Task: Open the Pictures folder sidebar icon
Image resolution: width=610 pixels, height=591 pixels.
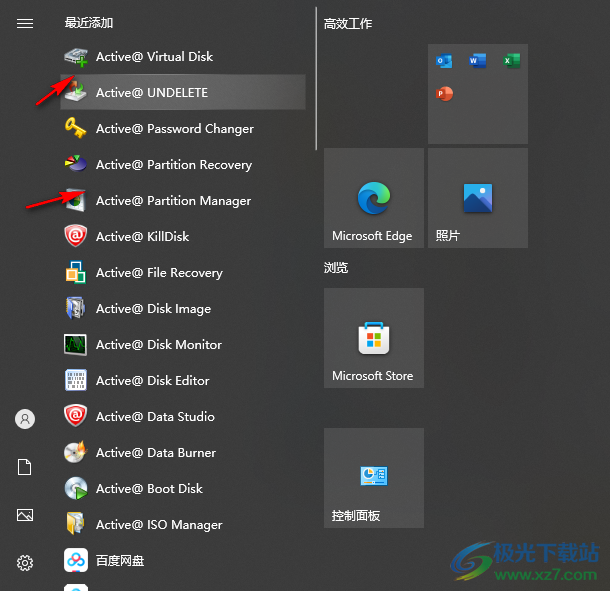Action: (x=25, y=515)
